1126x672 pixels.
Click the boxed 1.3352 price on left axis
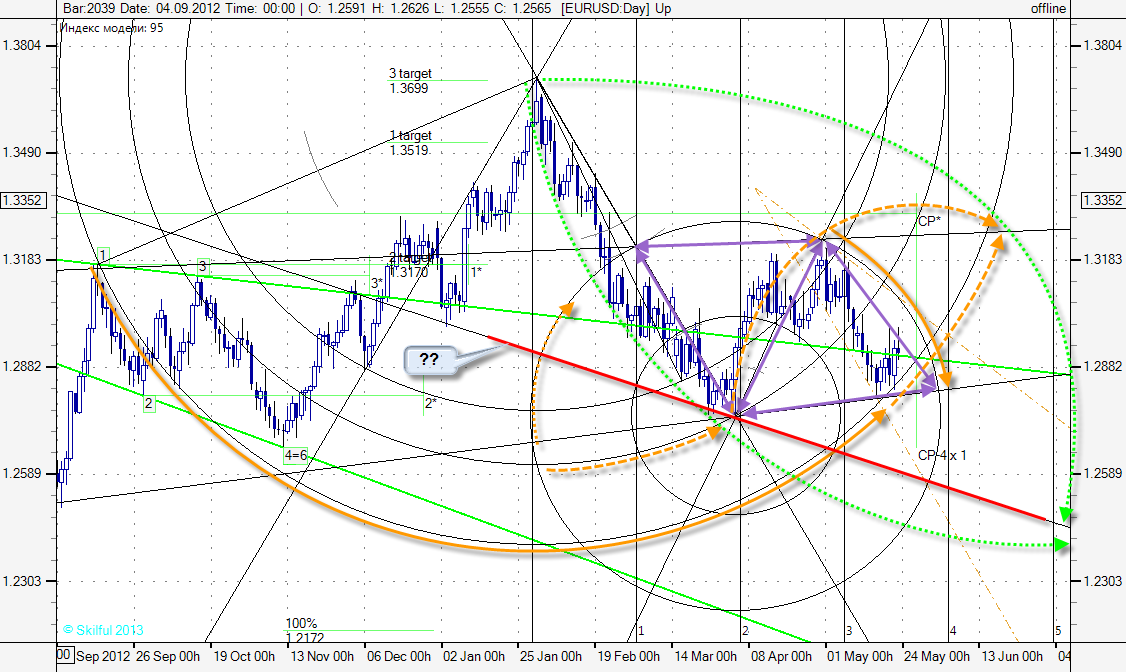[22, 200]
